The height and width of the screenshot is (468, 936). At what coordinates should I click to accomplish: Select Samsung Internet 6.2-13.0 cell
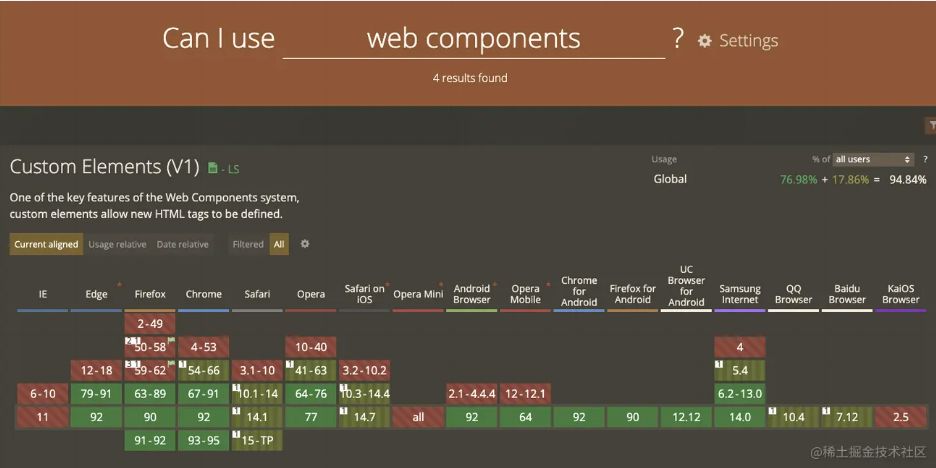[x=740, y=394]
